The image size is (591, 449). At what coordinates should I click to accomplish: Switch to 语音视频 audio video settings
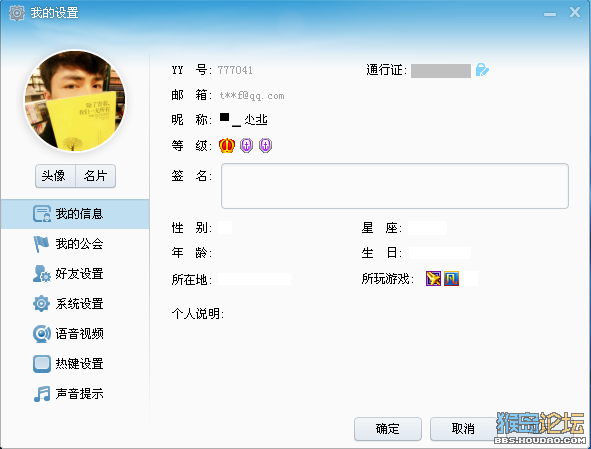[x=75, y=334]
